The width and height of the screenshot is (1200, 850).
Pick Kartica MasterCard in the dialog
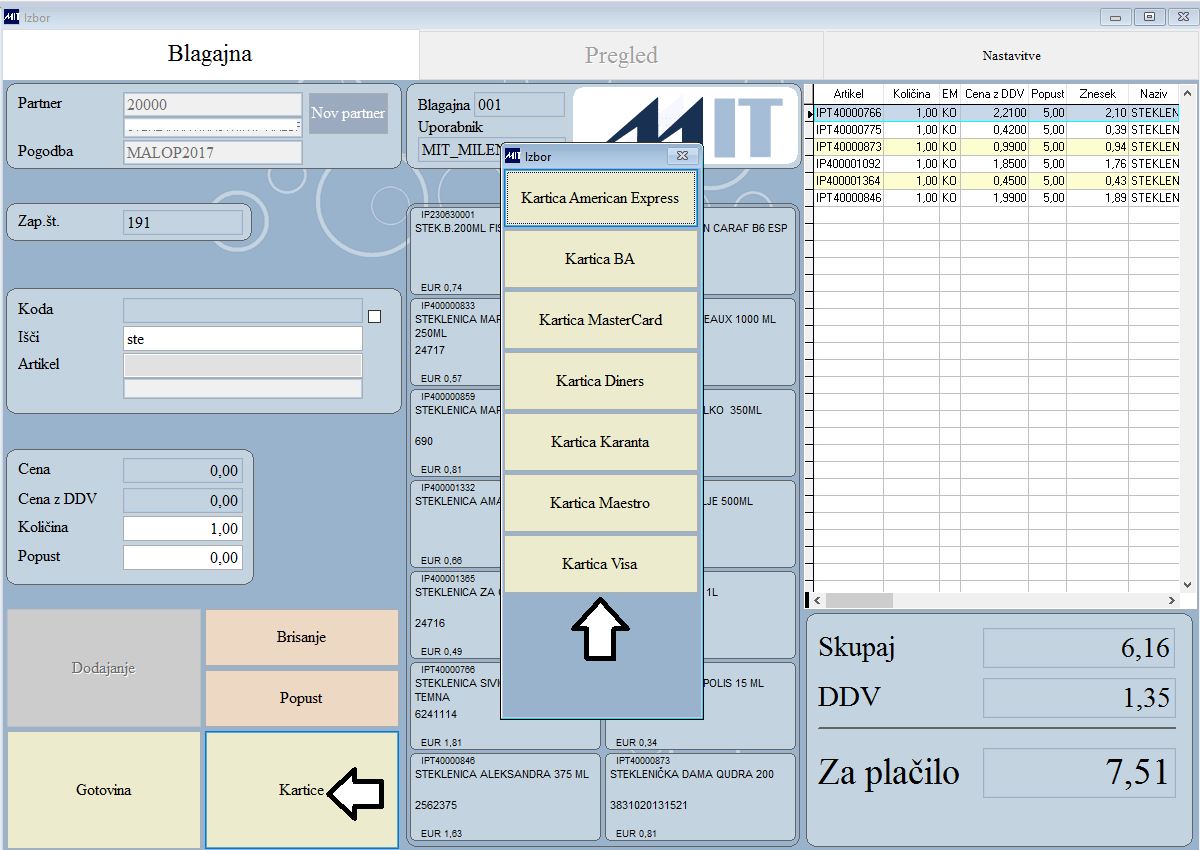point(600,320)
